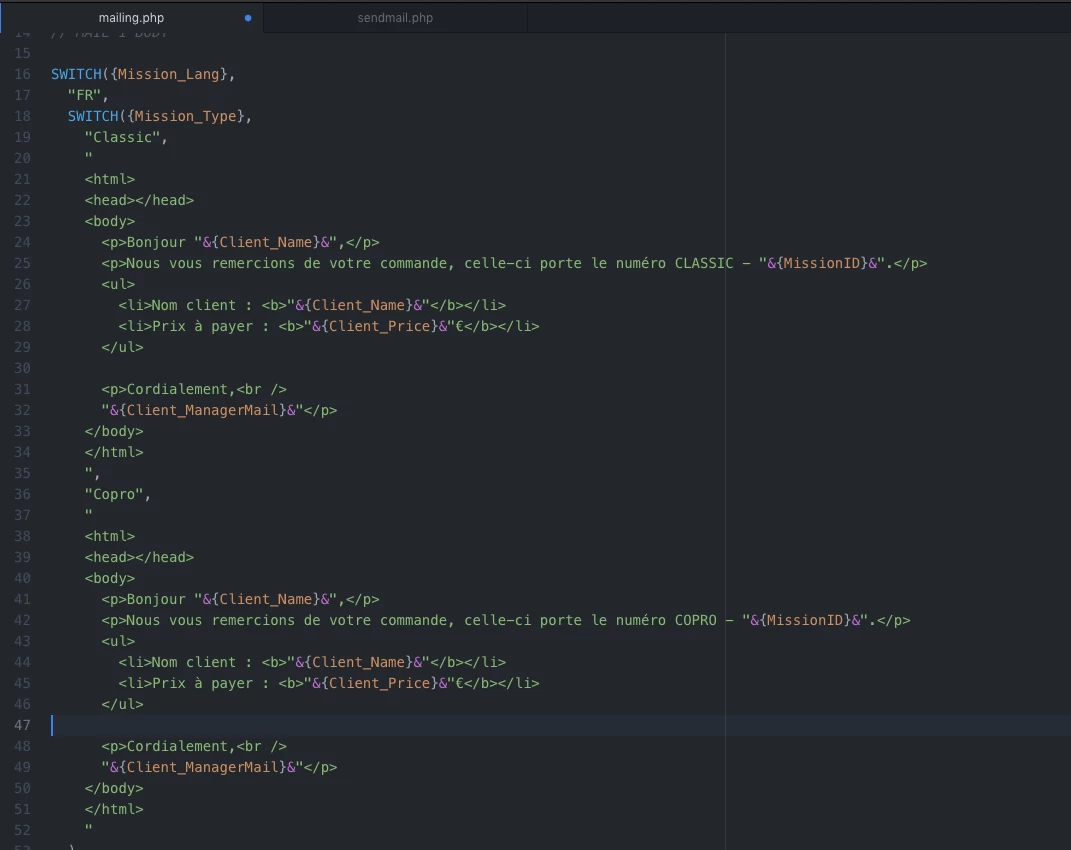
Task: Click SWITCH({Mission_Type} on line 18
Action: 156,116
